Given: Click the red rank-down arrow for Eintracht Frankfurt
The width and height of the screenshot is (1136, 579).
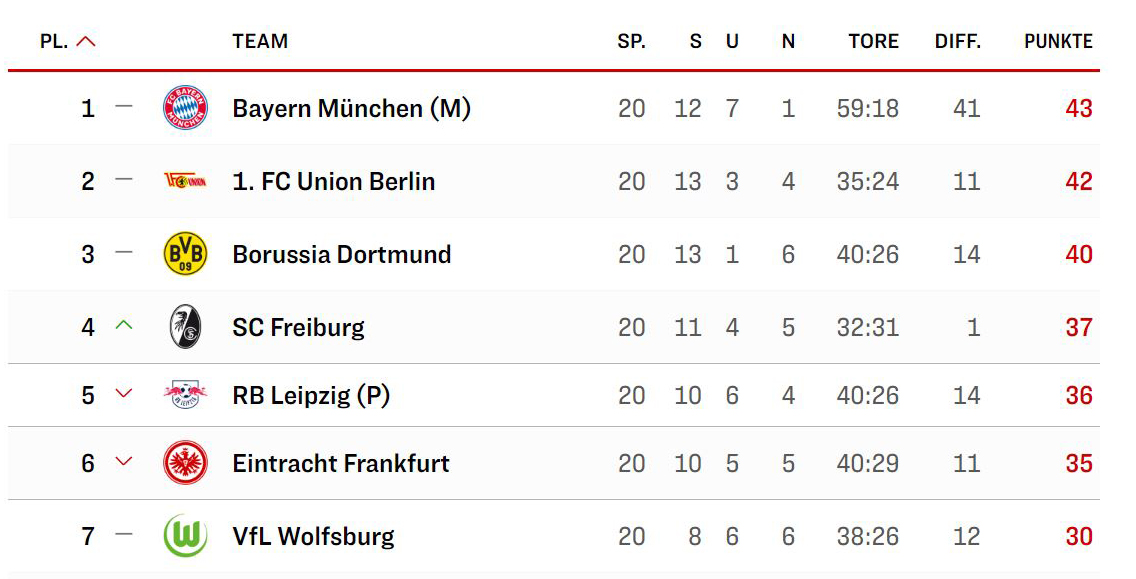Looking at the screenshot, I should pos(124,459).
